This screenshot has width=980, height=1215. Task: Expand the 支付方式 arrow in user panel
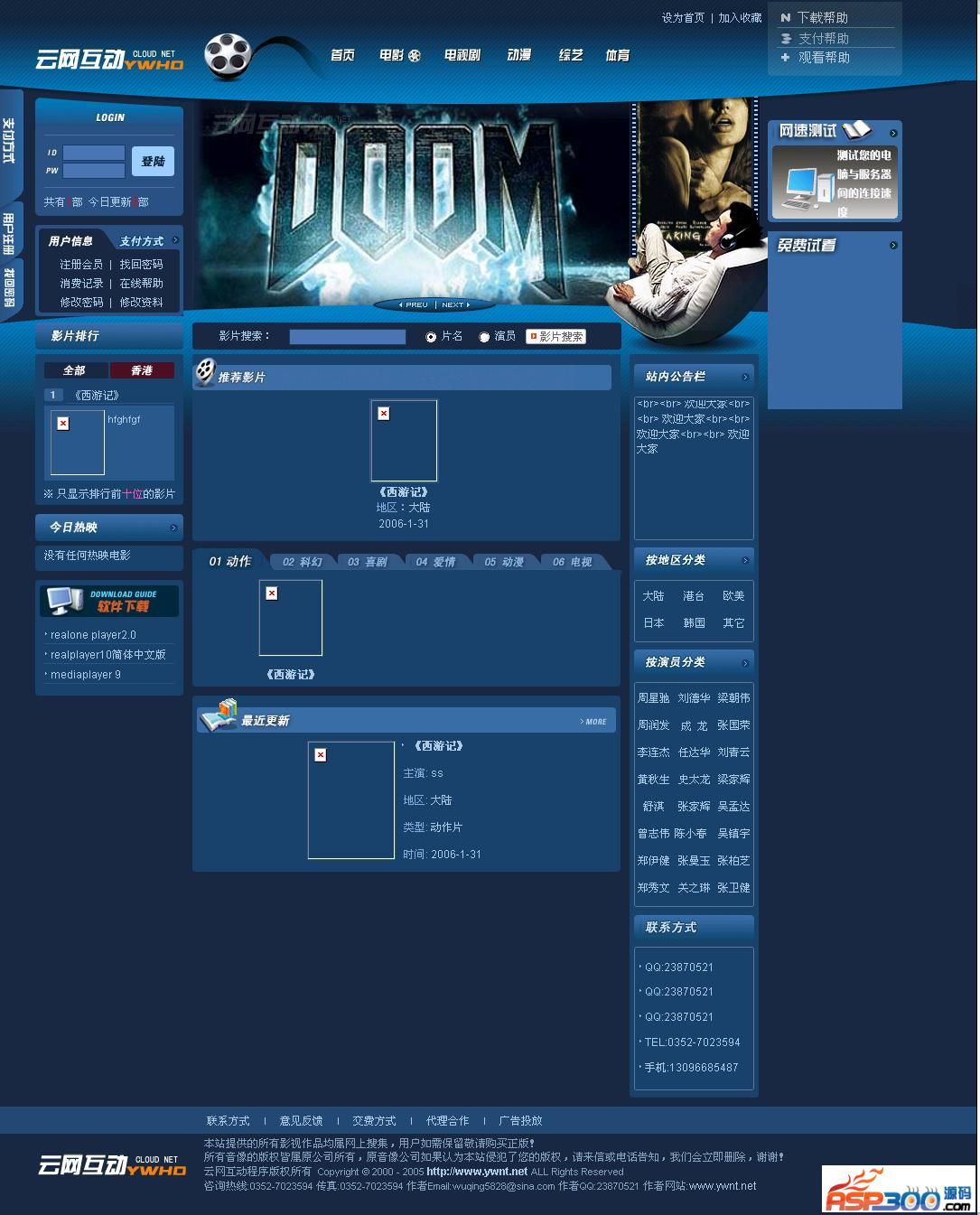click(174, 240)
